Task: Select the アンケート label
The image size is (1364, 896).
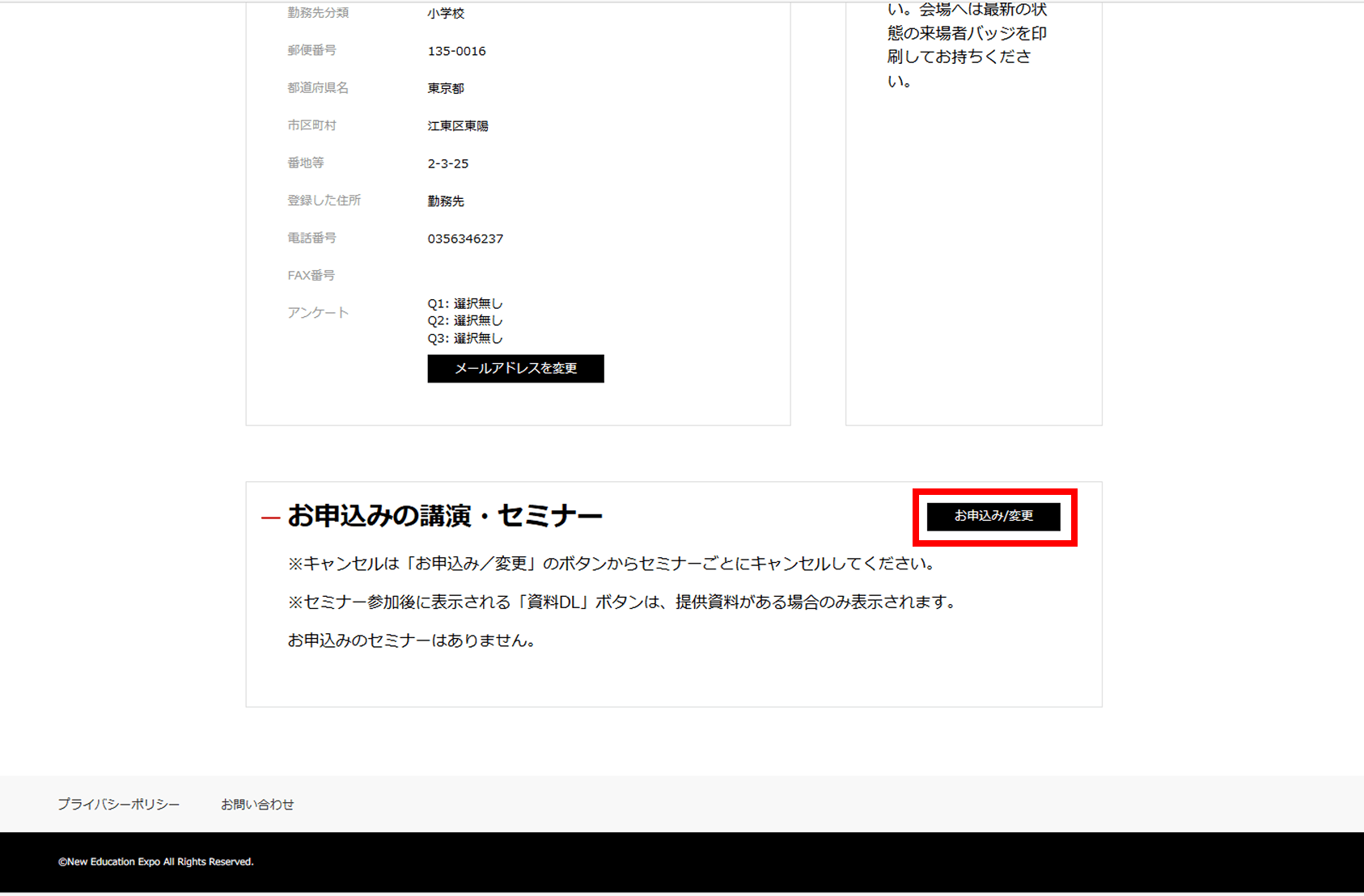Action: [318, 312]
